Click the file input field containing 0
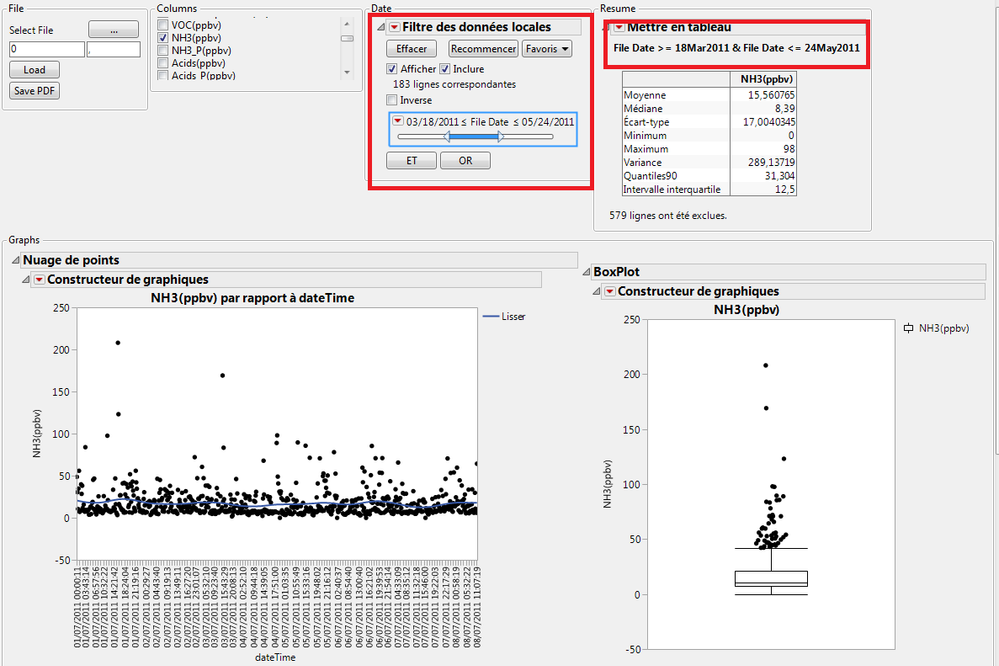This screenshot has height=666, width=999. 47,49
